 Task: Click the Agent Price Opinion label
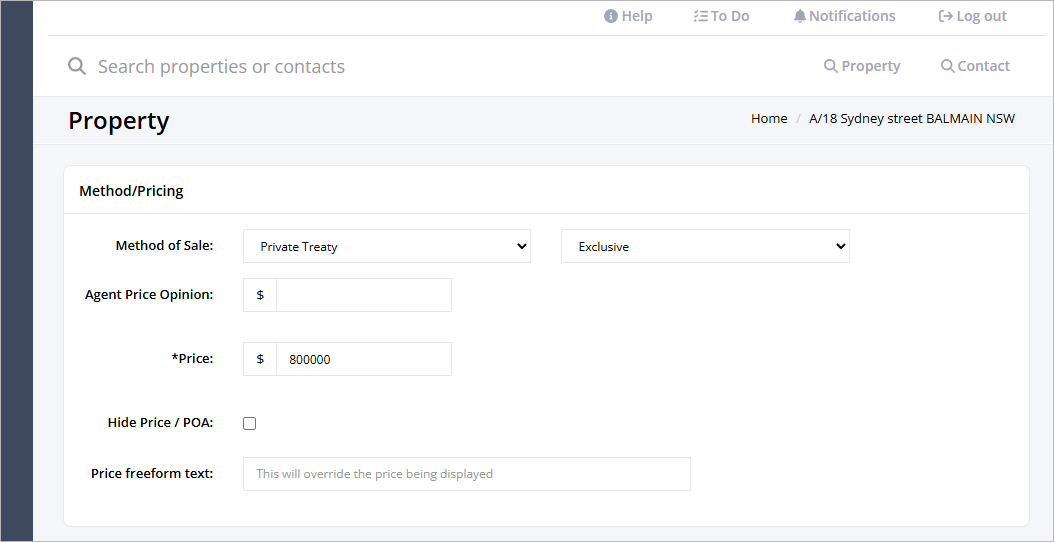pyautogui.click(x=149, y=295)
